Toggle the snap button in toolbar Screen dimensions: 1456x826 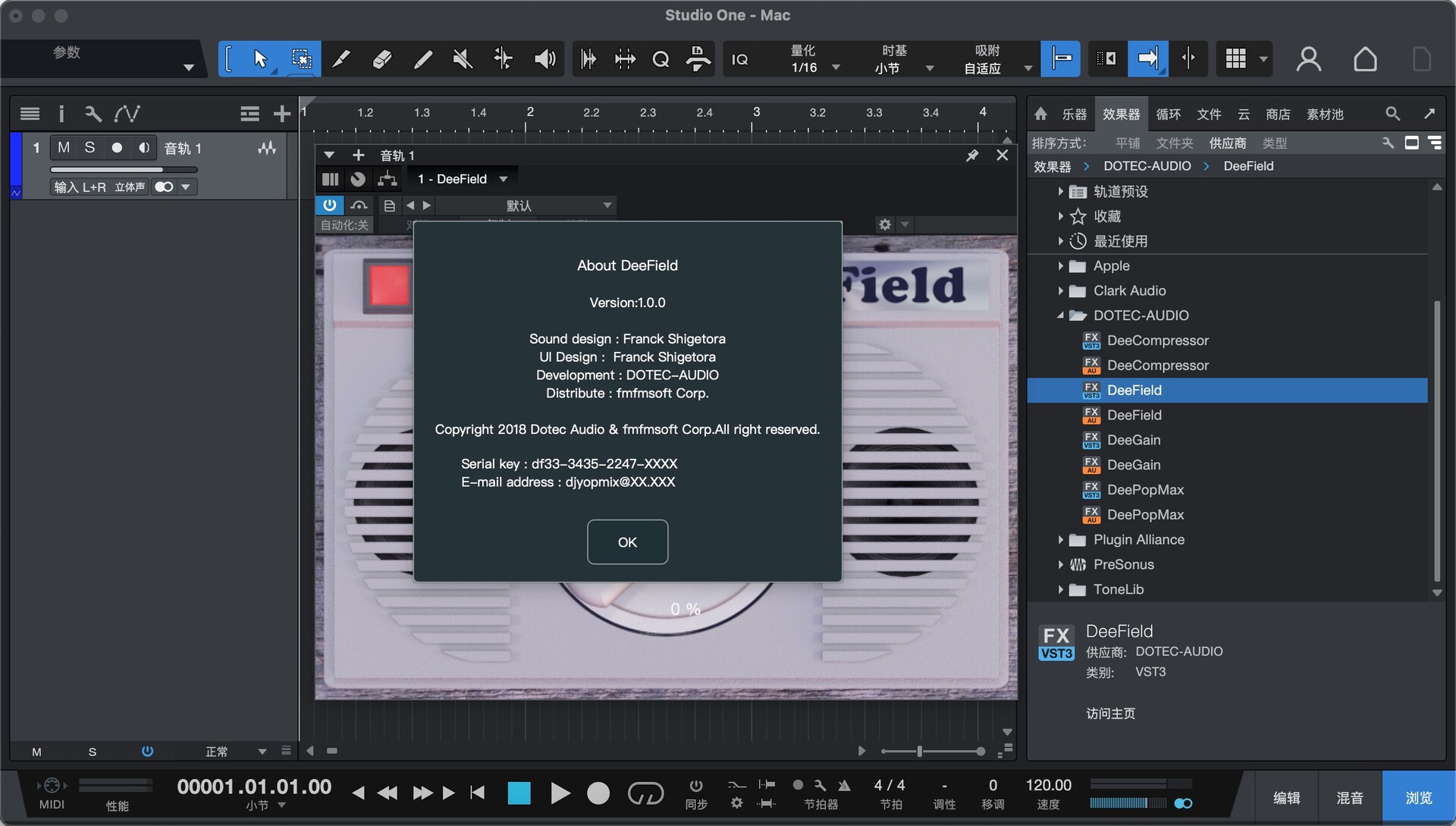coord(1060,59)
